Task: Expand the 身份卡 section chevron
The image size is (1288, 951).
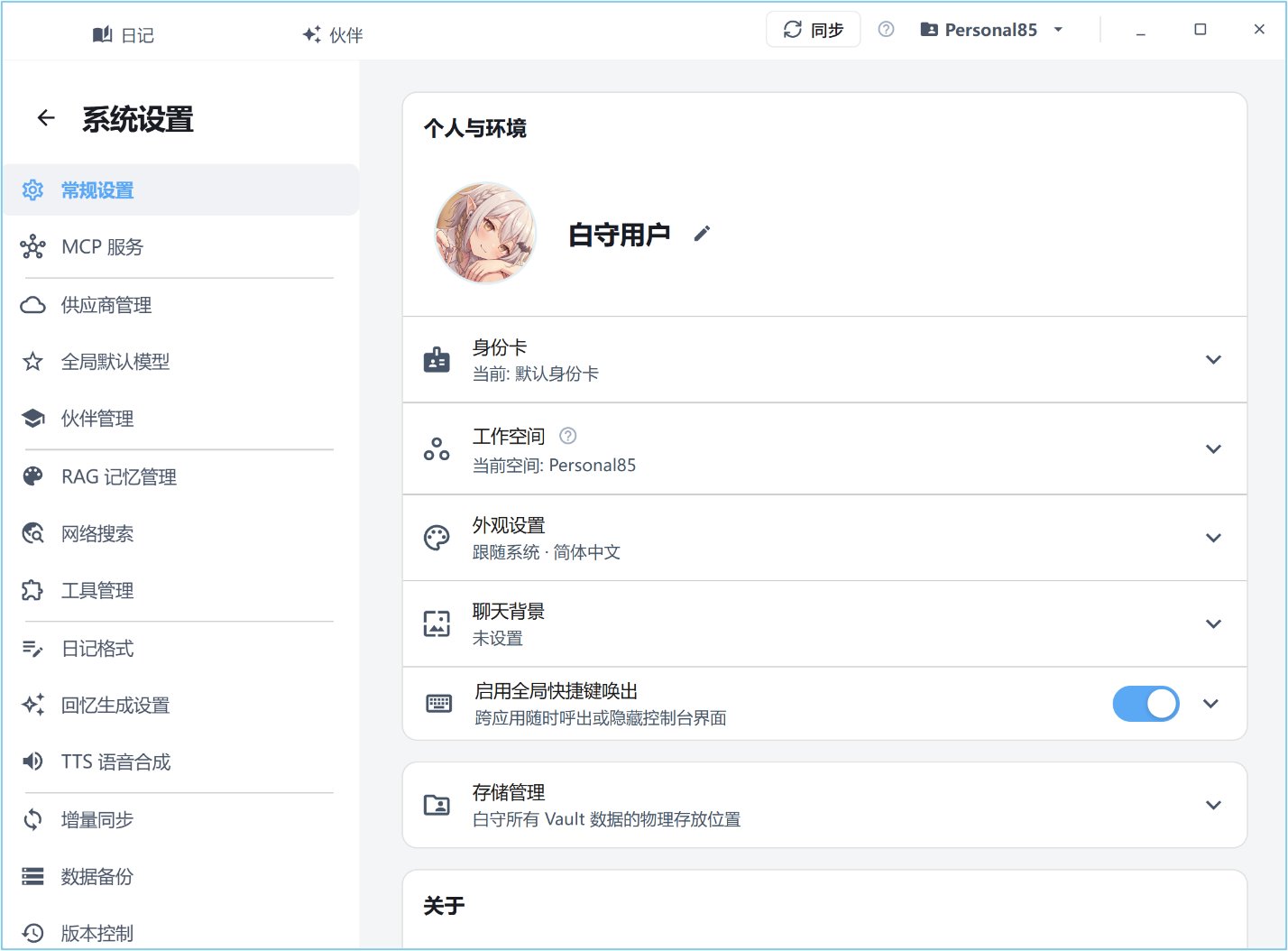Action: point(1213,359)
